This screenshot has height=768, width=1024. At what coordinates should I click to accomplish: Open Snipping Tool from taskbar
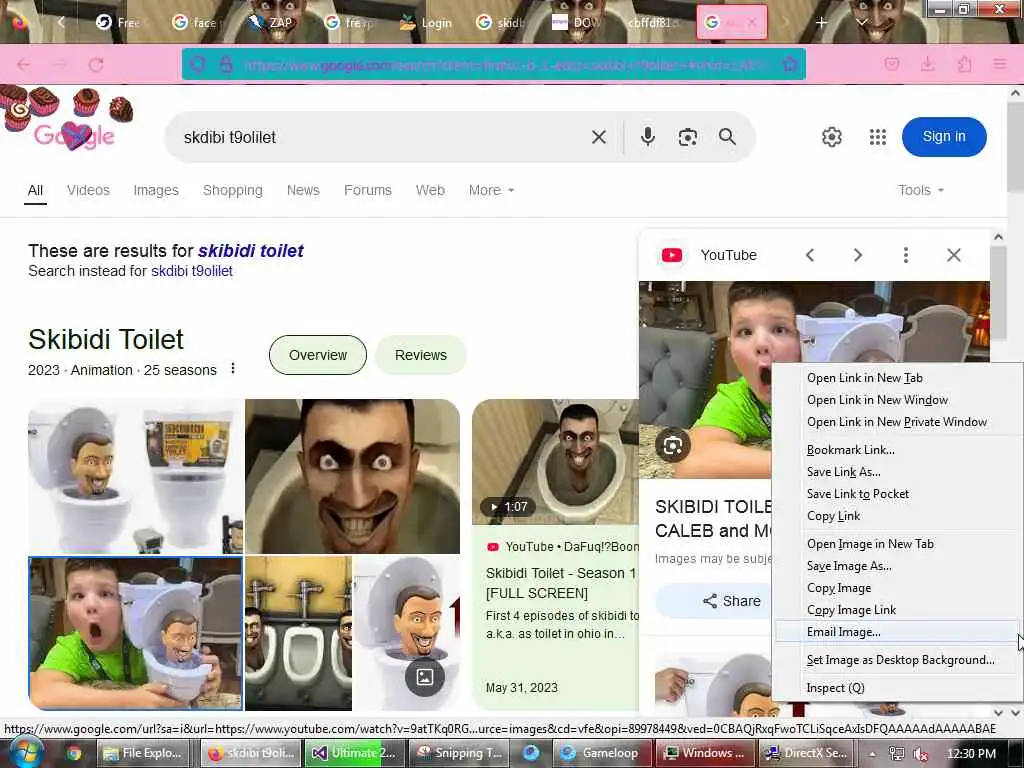tap(460, 753)
